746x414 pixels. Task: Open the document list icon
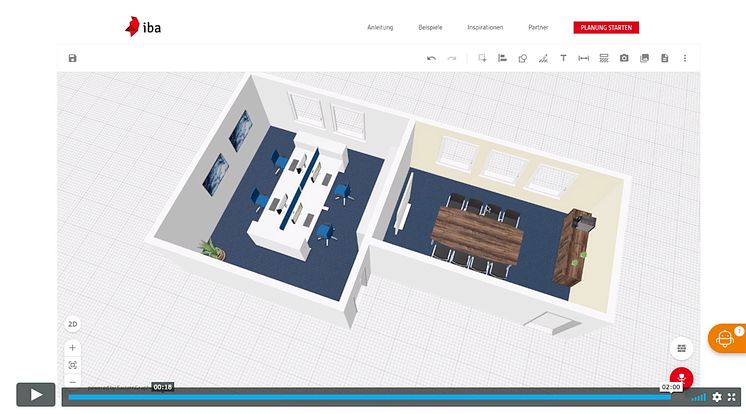tap(665, 58)
